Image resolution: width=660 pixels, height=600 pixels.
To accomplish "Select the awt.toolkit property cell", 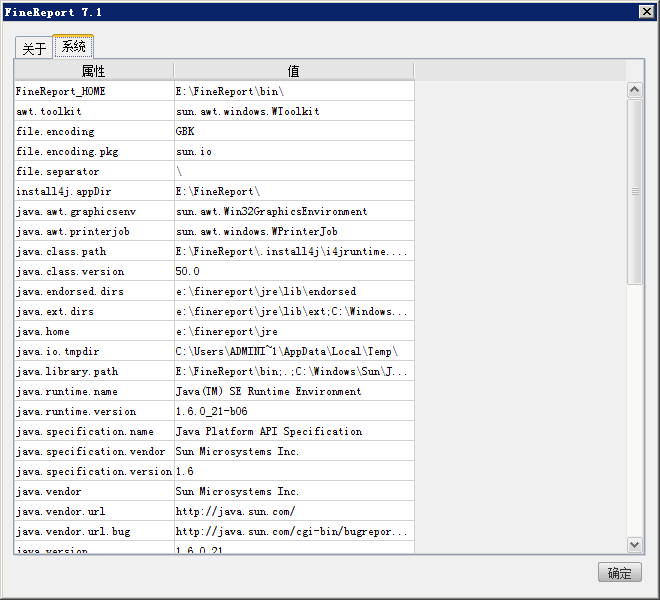I will tap(94, 111).
